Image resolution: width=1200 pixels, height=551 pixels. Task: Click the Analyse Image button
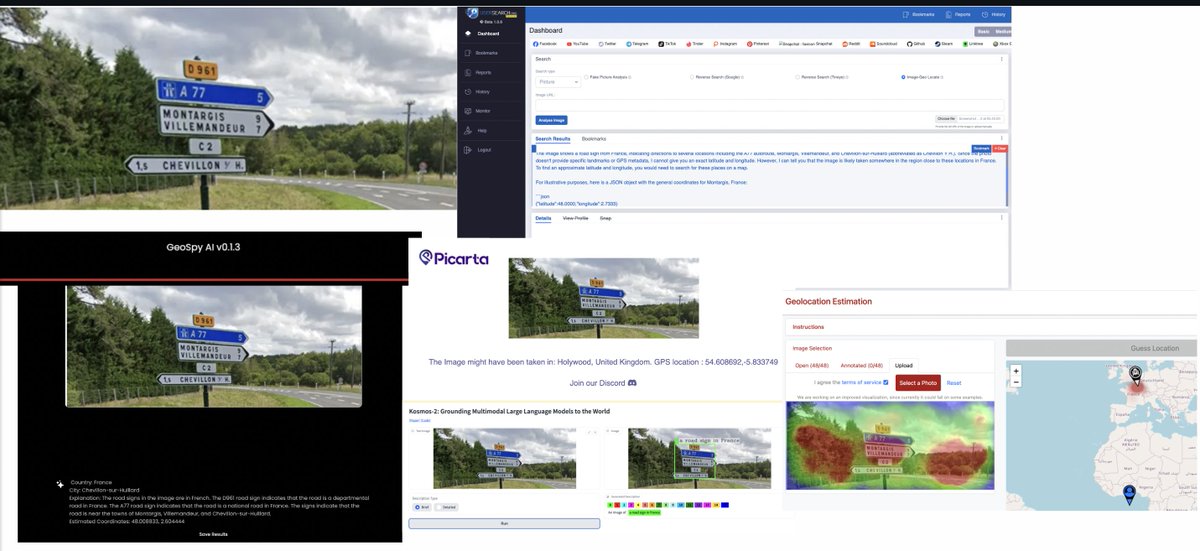(x=552, y=120)
